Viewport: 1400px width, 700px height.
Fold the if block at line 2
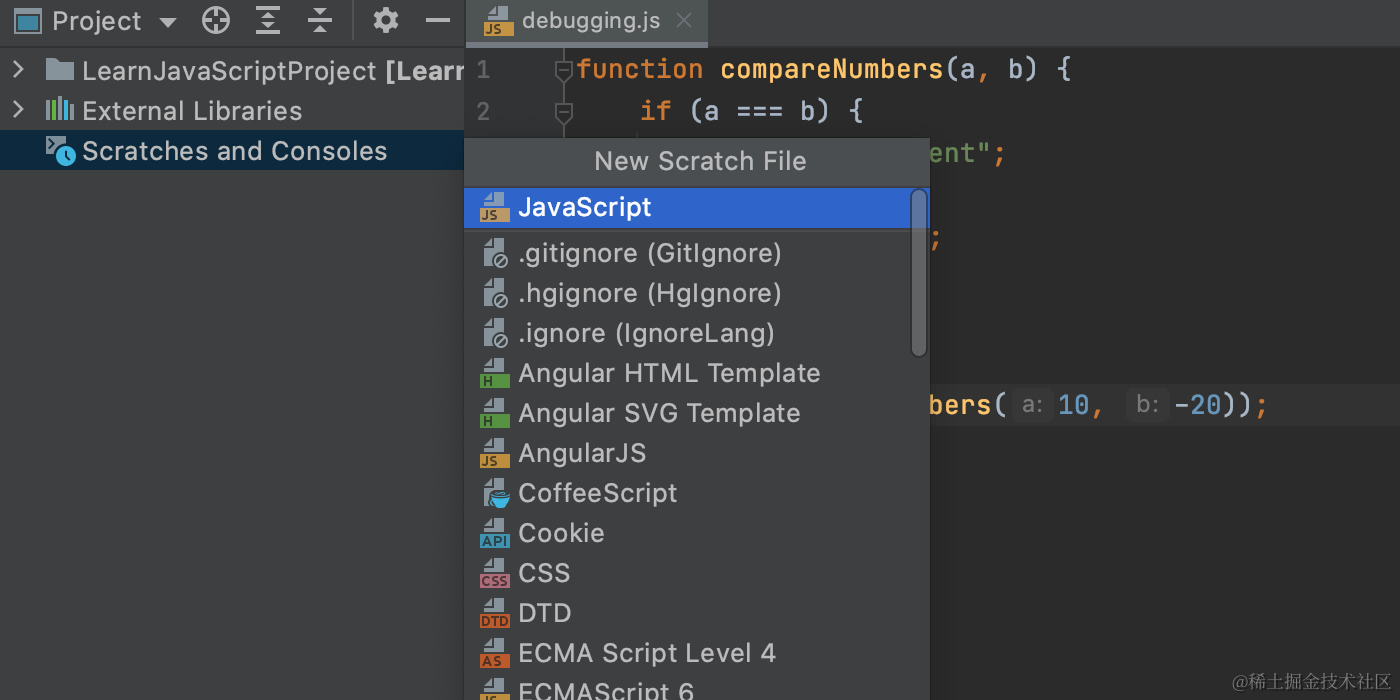click(x=563, y=111)
